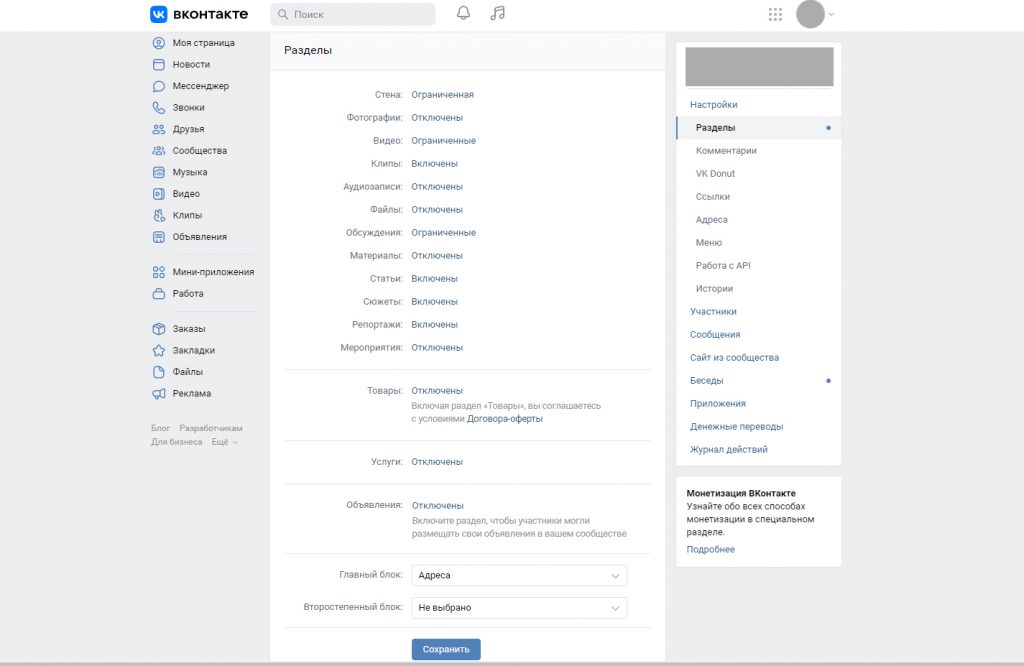Click the Клипы sidebar icon
The height and width of the screenshot is (666, 1024).
(x=159, y=215)
